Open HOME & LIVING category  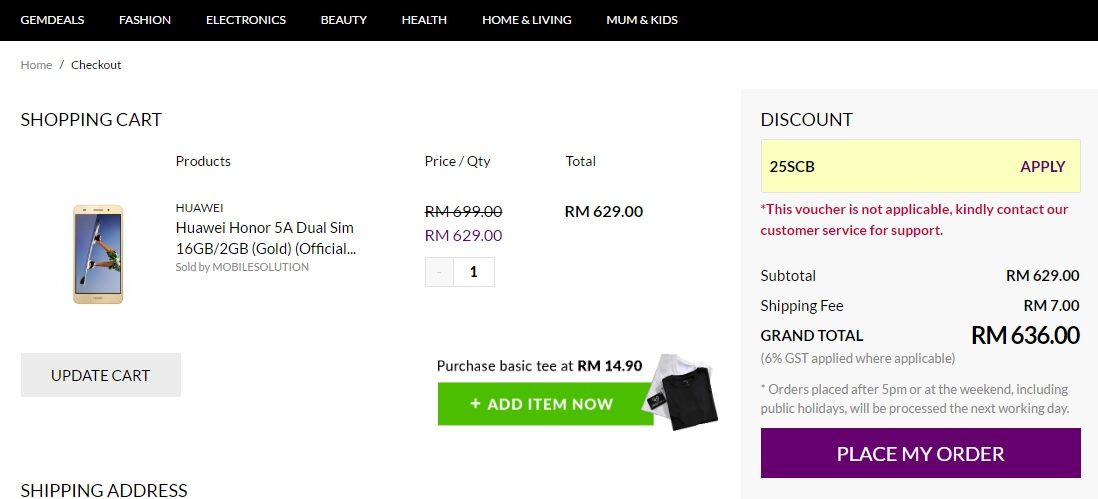[527, 20]
